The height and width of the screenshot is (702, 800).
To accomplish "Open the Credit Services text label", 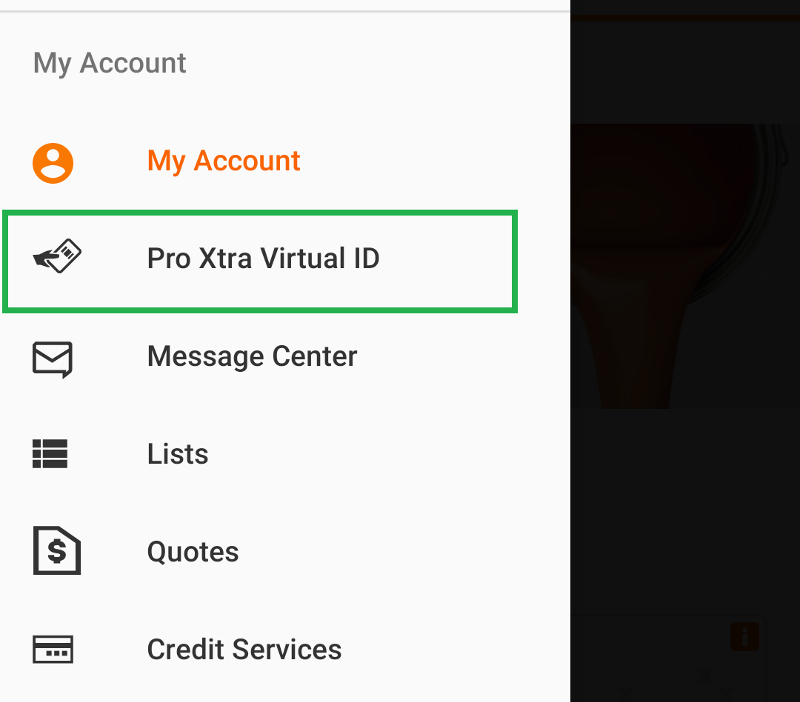I will tap(244, 650).
